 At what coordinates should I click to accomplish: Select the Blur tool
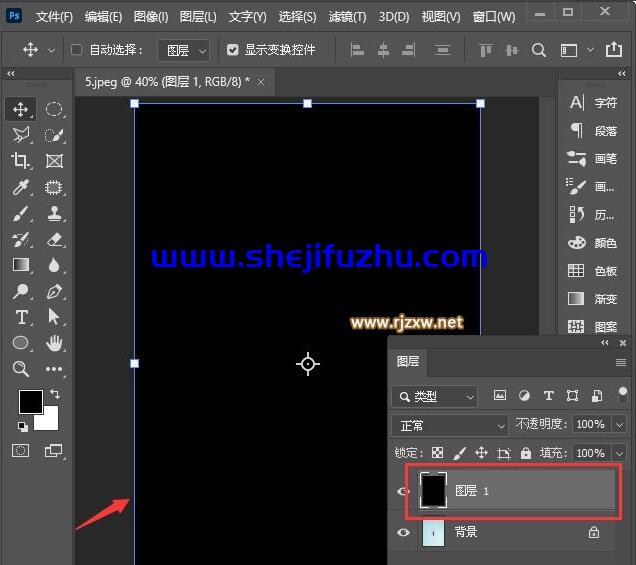pyautogui.click(x=54, y=265)
